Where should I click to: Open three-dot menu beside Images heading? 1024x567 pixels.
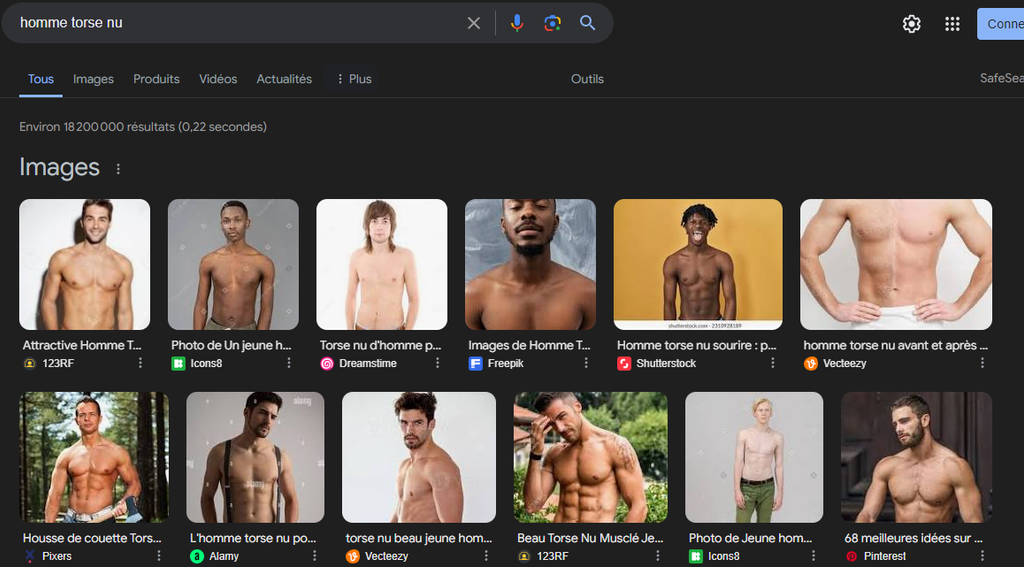118,169
